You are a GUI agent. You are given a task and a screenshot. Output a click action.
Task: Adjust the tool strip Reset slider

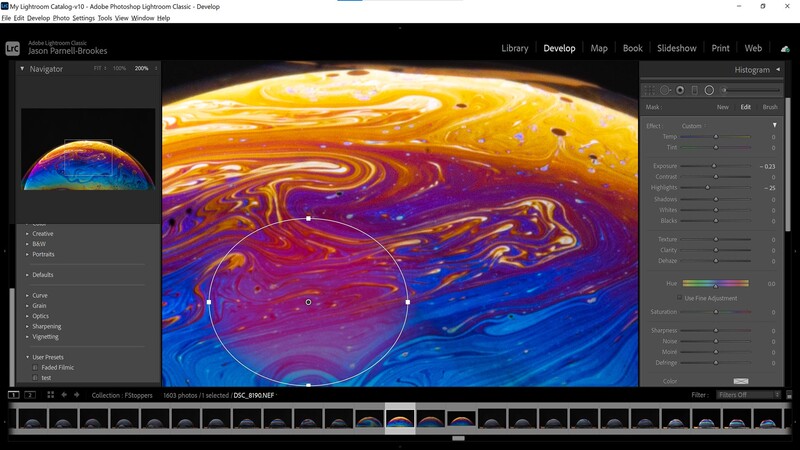coord(753,90)
